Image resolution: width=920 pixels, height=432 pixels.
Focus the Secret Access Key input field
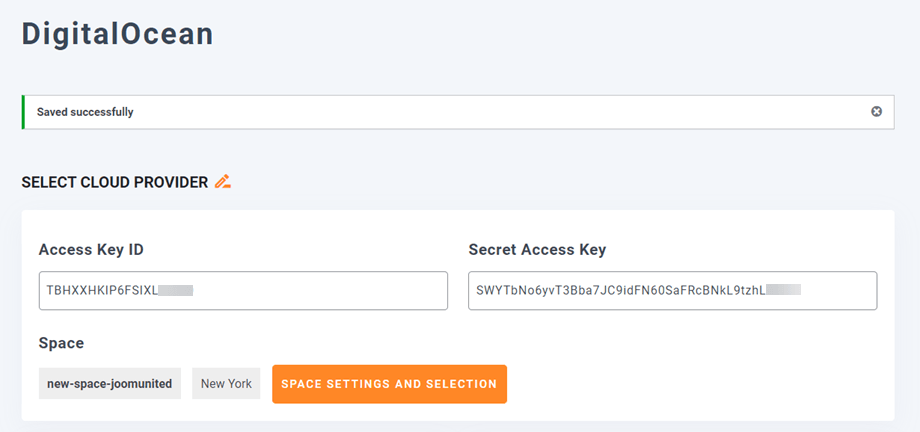coord(840,290)
